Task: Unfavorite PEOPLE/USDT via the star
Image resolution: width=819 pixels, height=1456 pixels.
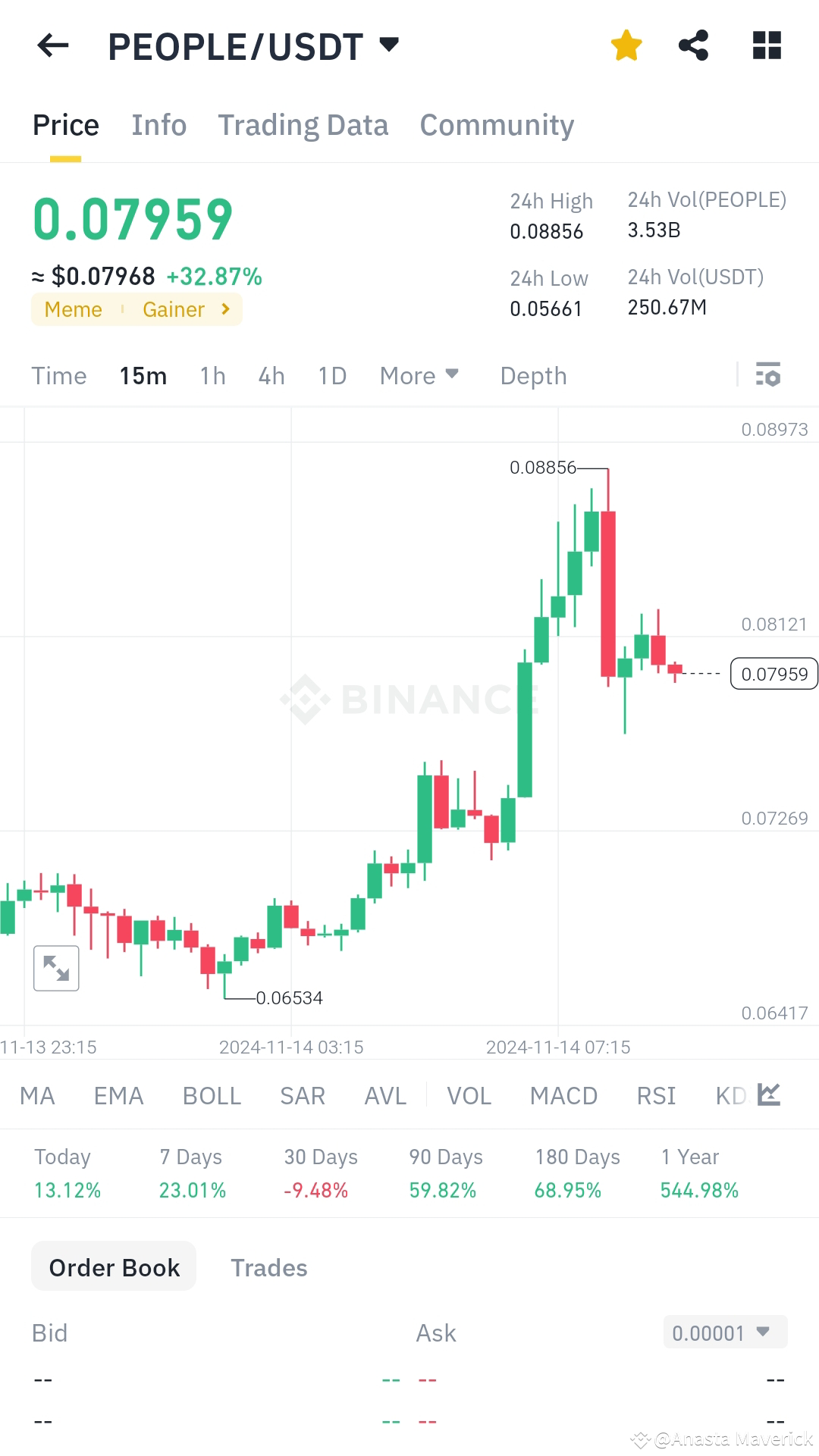Action: point(626,45)
